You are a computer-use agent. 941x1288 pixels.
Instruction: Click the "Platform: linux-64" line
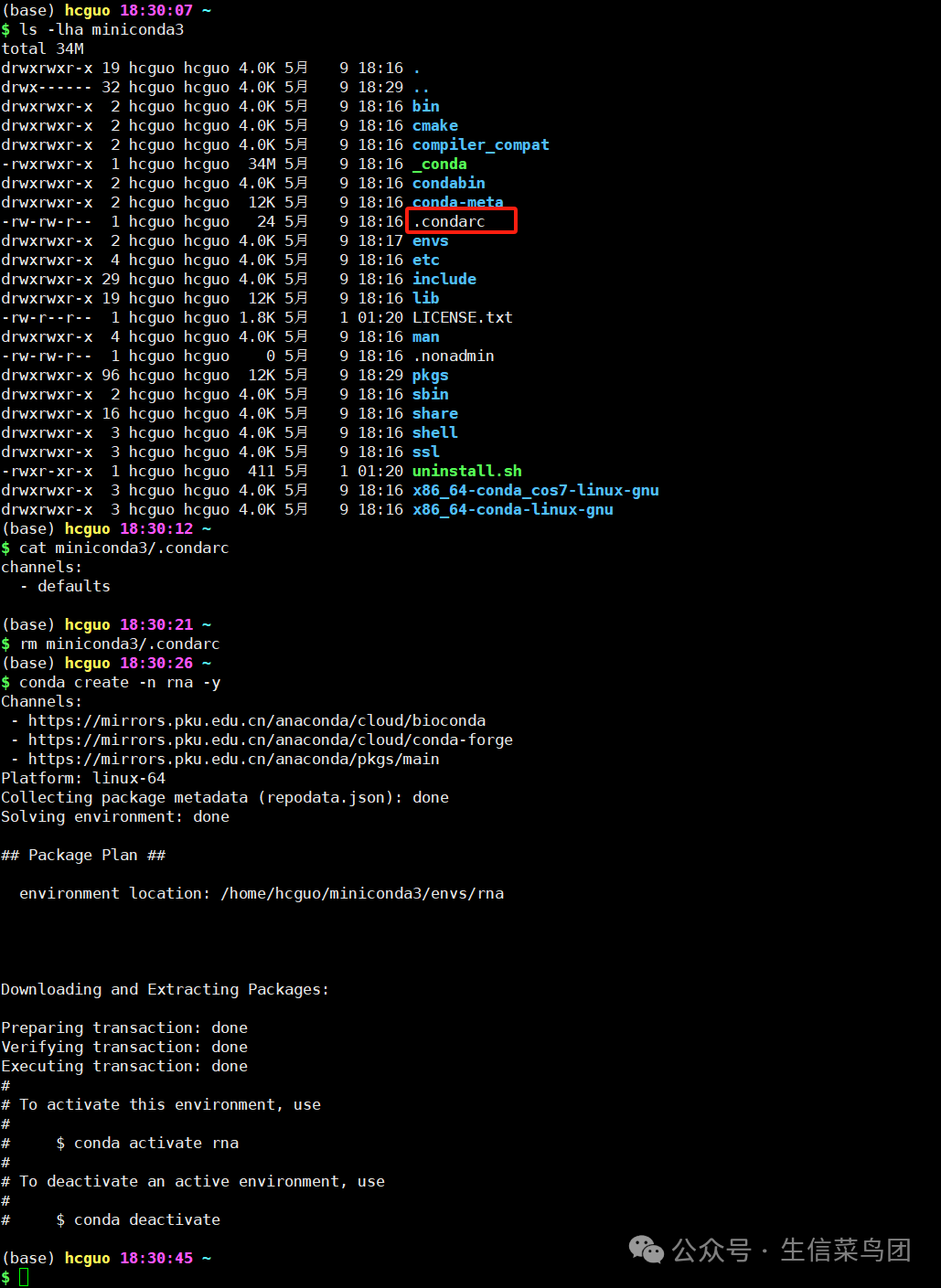coord(83,778)
